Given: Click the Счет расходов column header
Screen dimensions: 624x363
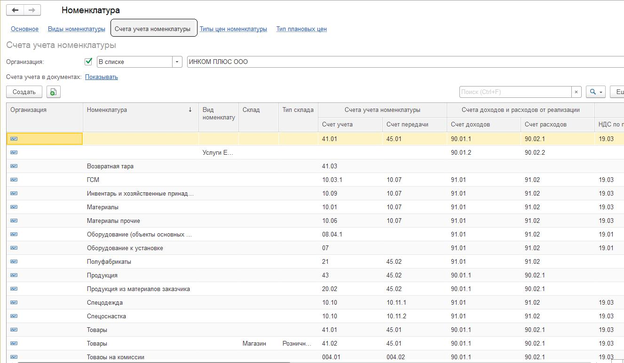Looking at the screenshot, I should [x=558, y=125].
